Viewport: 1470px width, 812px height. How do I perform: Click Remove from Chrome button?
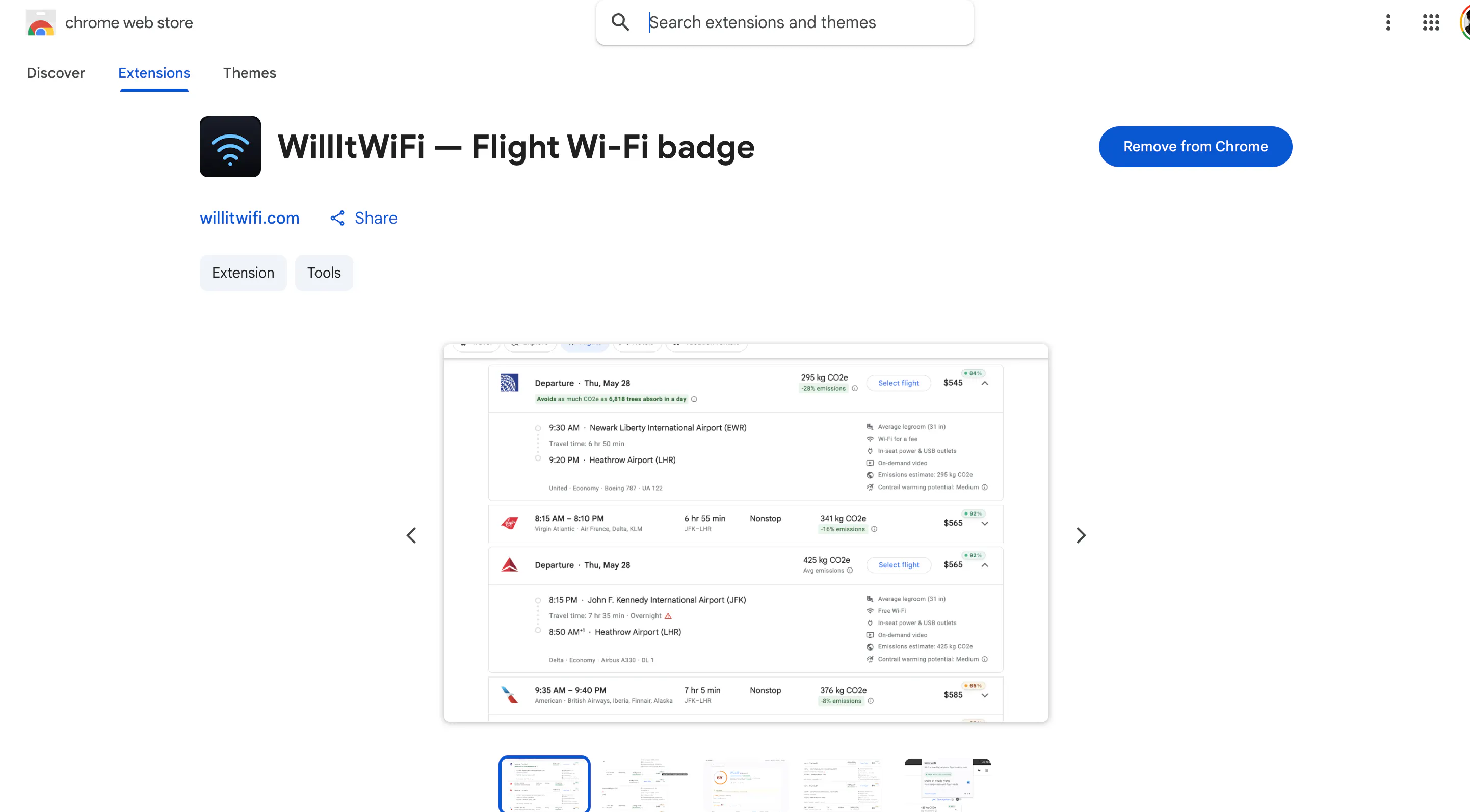(1195, 147)
